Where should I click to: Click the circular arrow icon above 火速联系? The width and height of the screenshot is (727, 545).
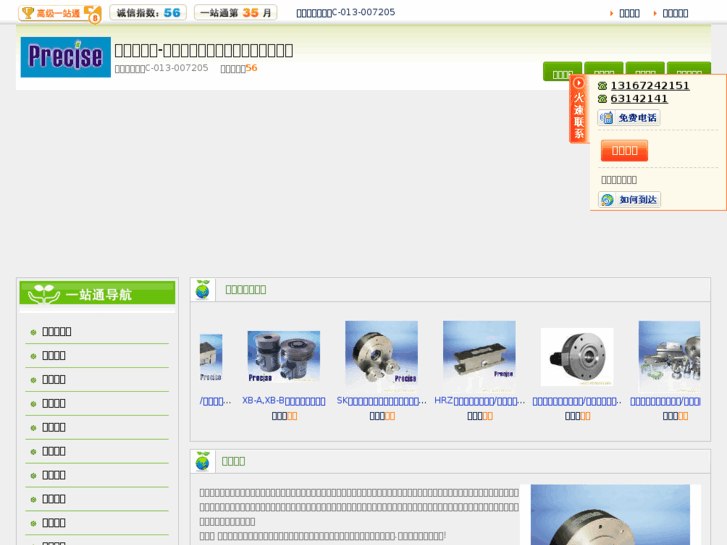point(579,83)
